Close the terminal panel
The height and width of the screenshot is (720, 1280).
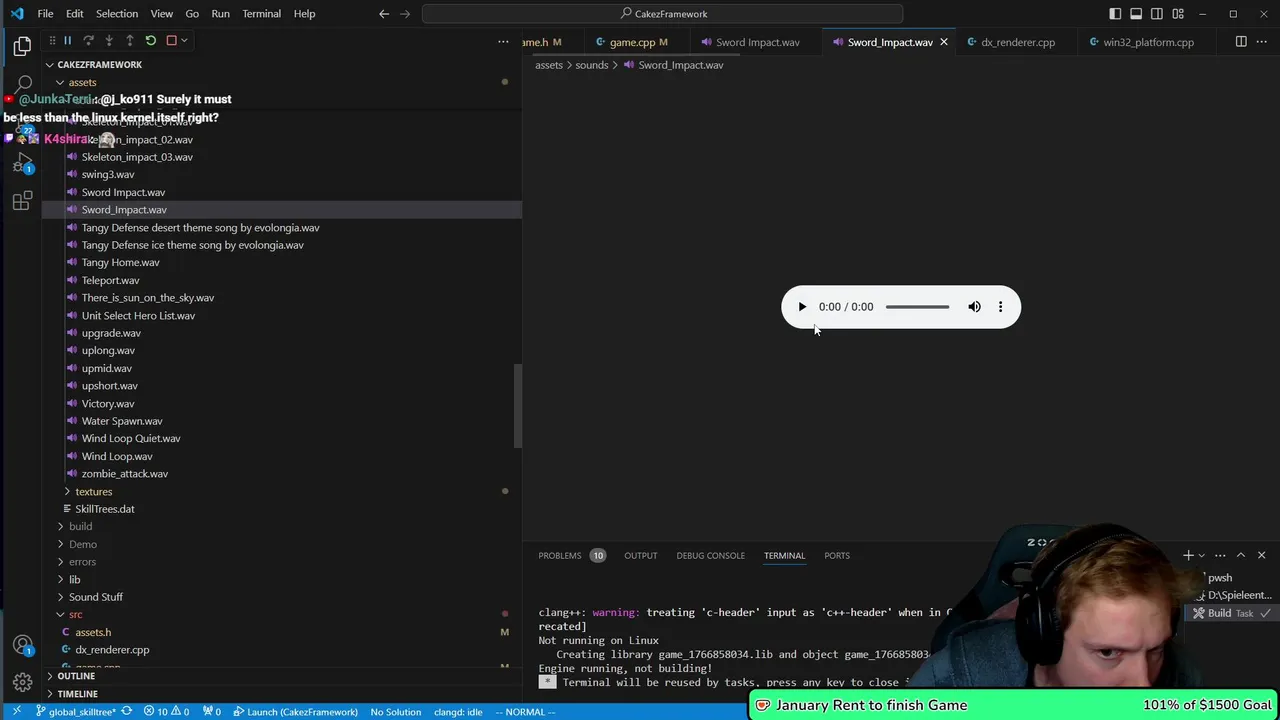point(1261,555)
